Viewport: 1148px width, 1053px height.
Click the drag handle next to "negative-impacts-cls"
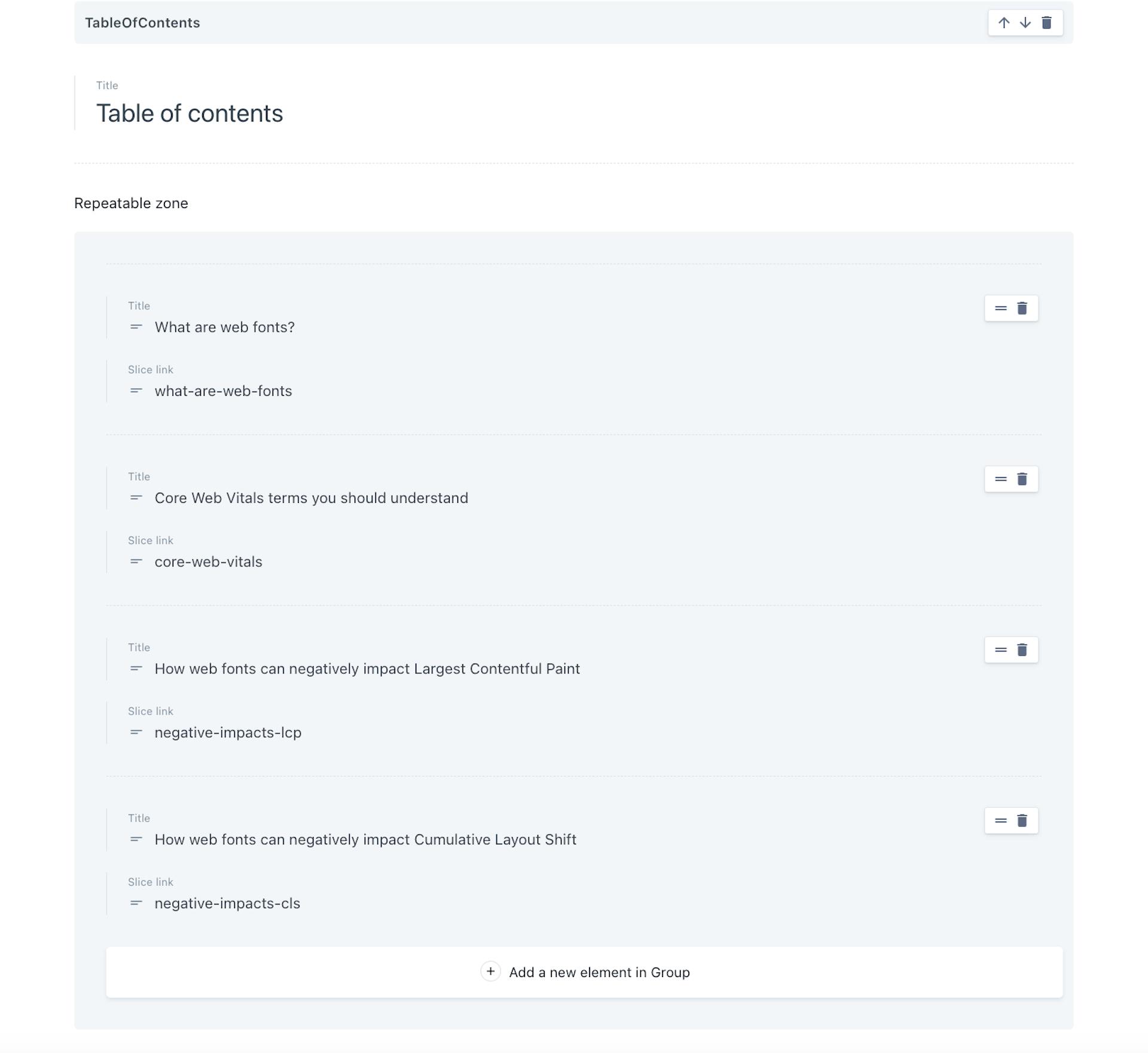tap(135, 903)
